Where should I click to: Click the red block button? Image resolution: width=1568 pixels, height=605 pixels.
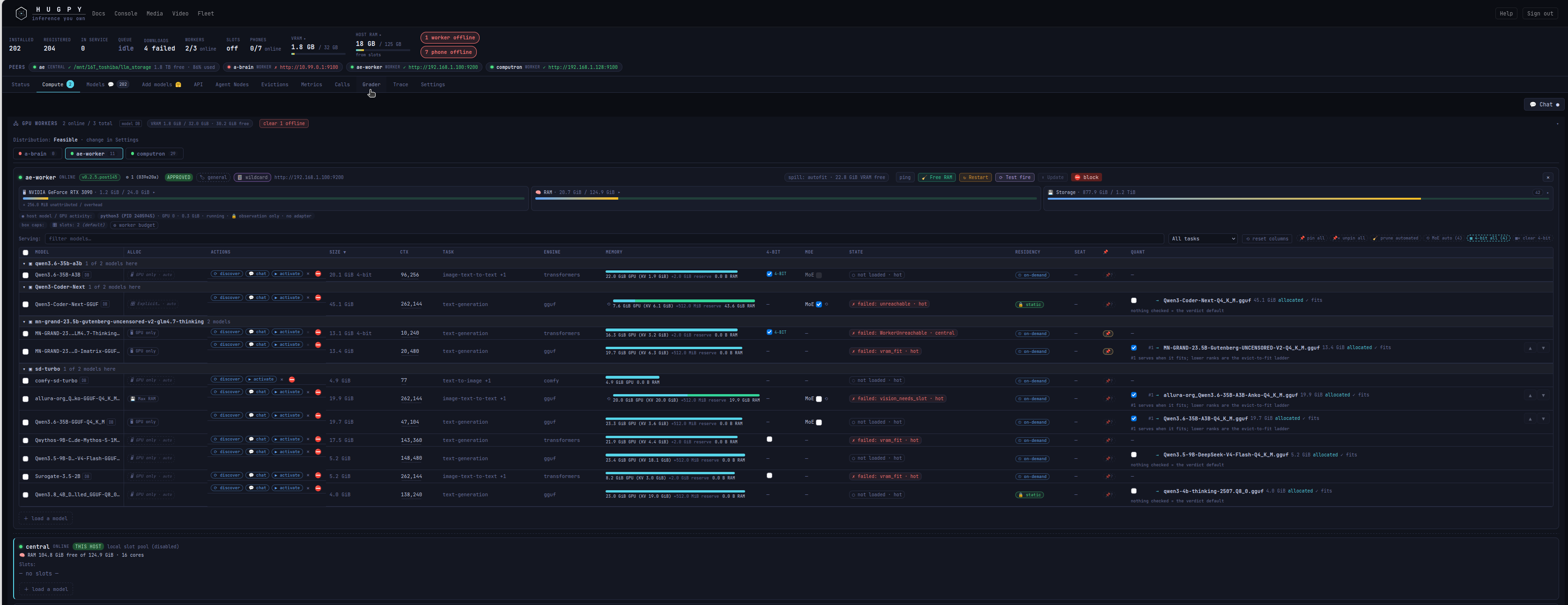(1087, 177)
